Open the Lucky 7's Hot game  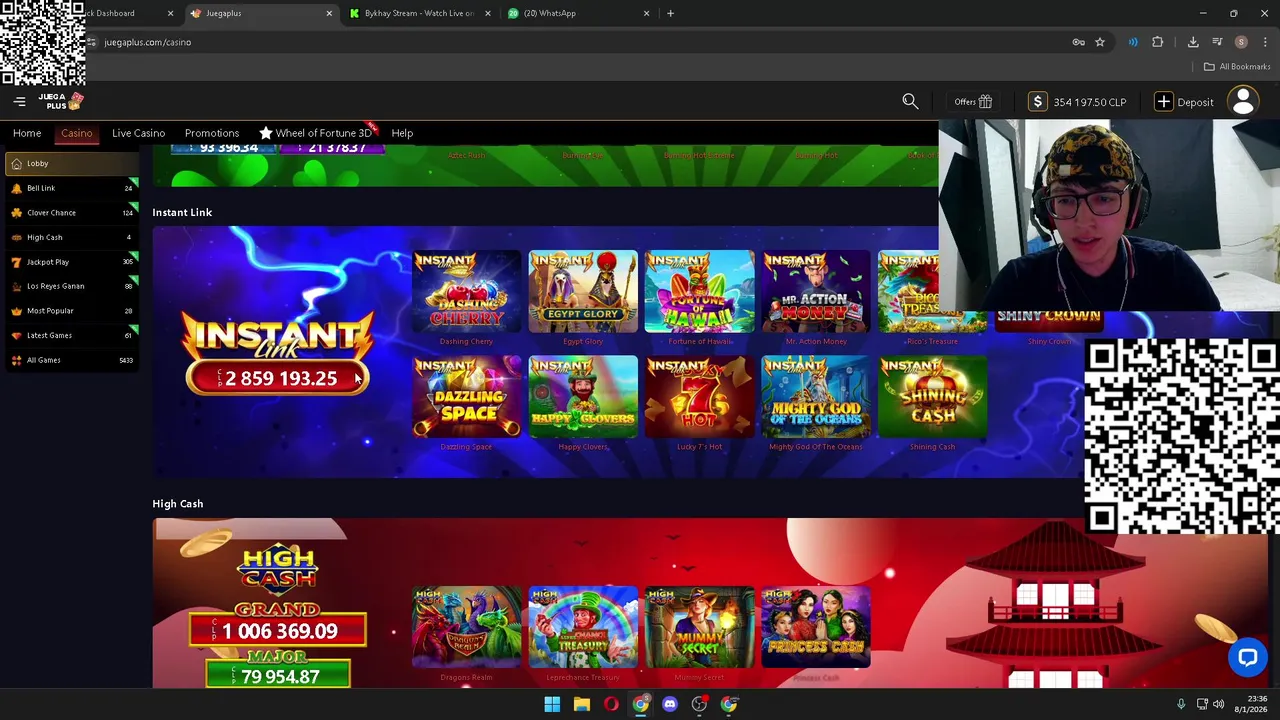[x=699, y=397]
